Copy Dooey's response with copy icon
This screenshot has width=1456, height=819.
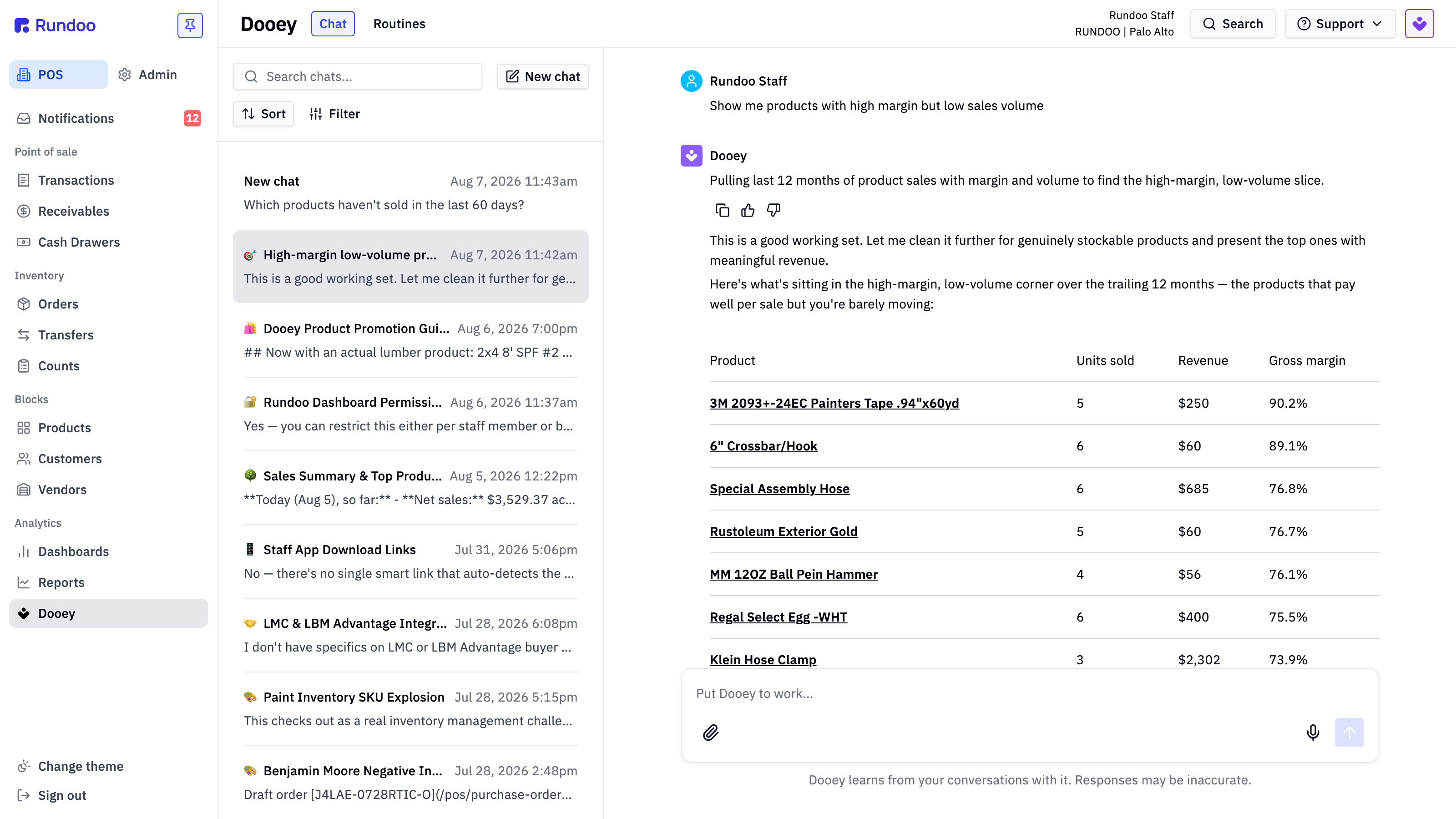click(722, 210)
